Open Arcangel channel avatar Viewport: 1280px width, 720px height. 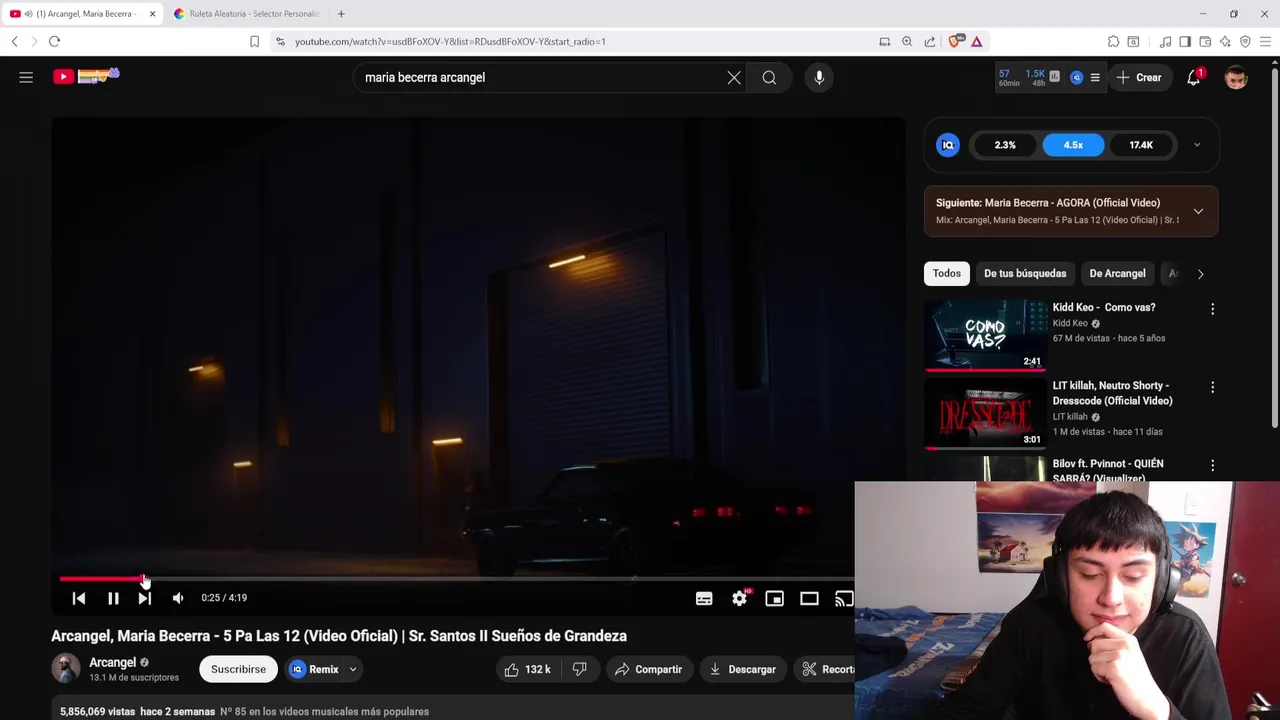click(x=66, y=668)
